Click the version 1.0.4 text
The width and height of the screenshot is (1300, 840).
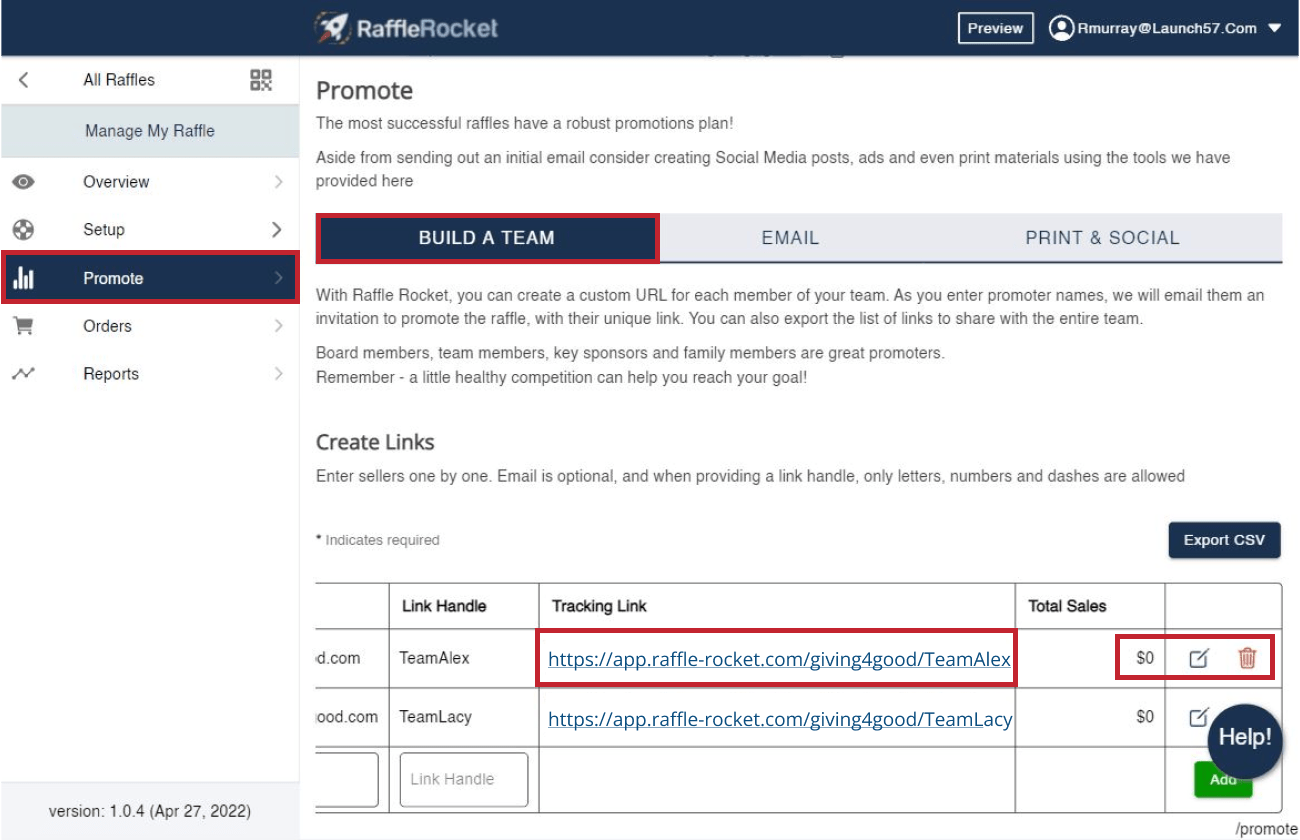tap(150, 811)
